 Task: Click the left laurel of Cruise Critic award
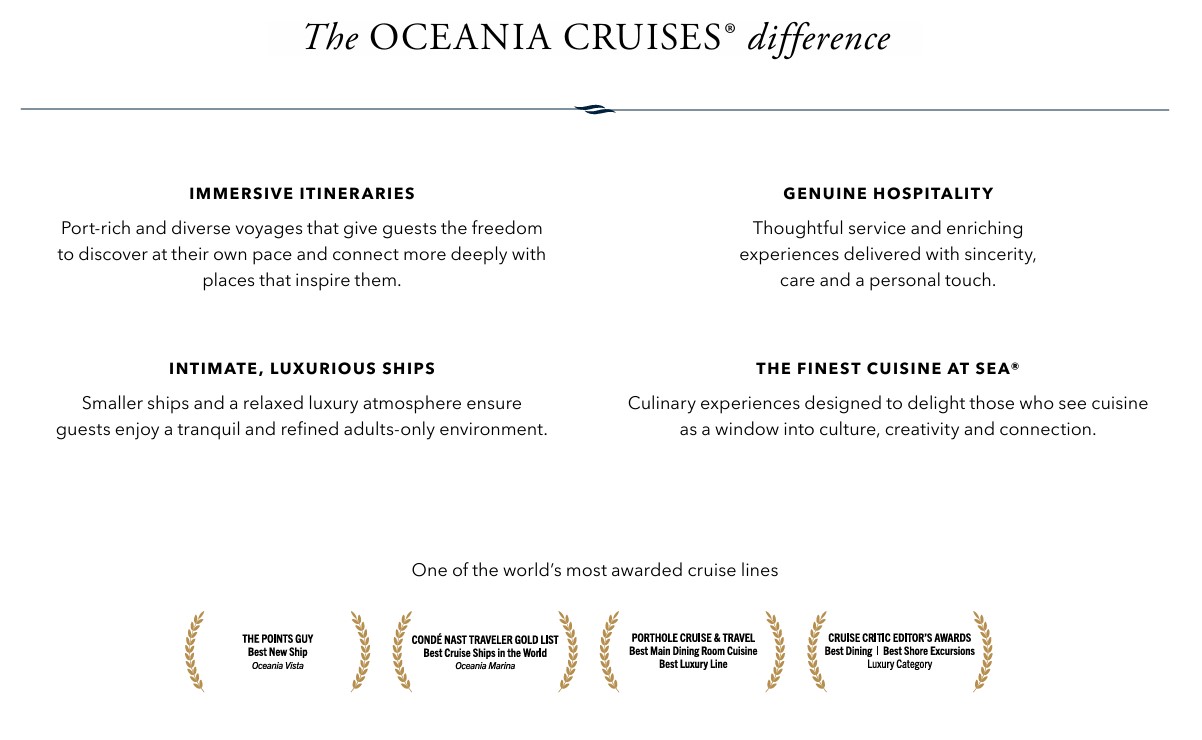point(816,651)
